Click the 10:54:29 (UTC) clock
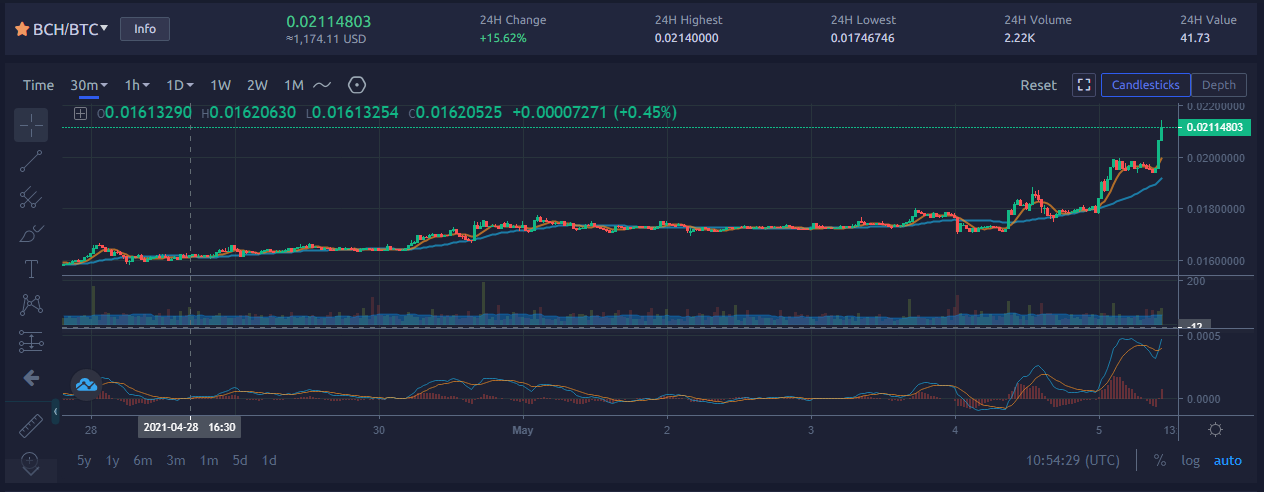Screen dimensions: 1264x492 [x=1073, y=461]
